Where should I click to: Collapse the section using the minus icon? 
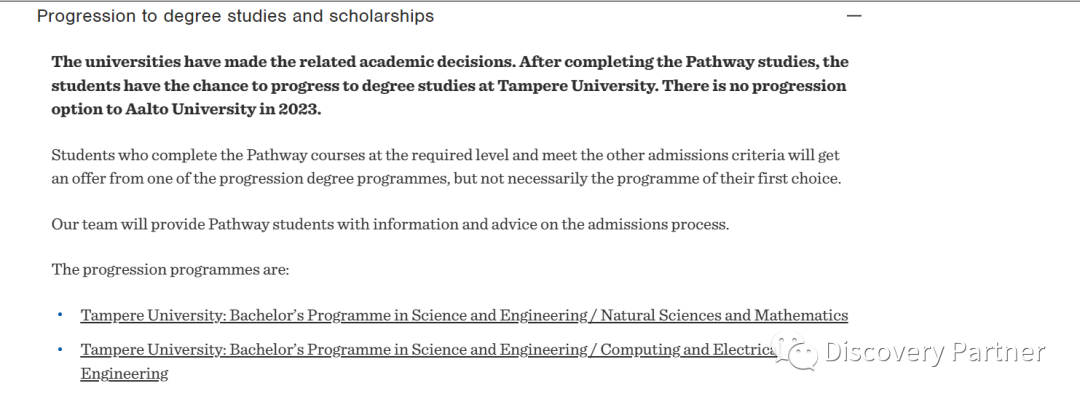854,15
